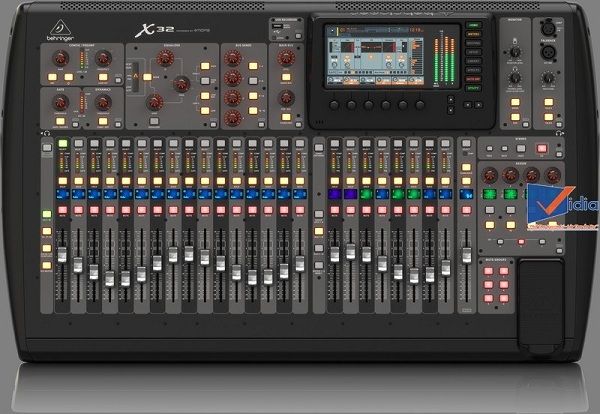Screen dimensions: 600x414
Task: Click the fader cap on group strip 1
Action: pos(334,254)
